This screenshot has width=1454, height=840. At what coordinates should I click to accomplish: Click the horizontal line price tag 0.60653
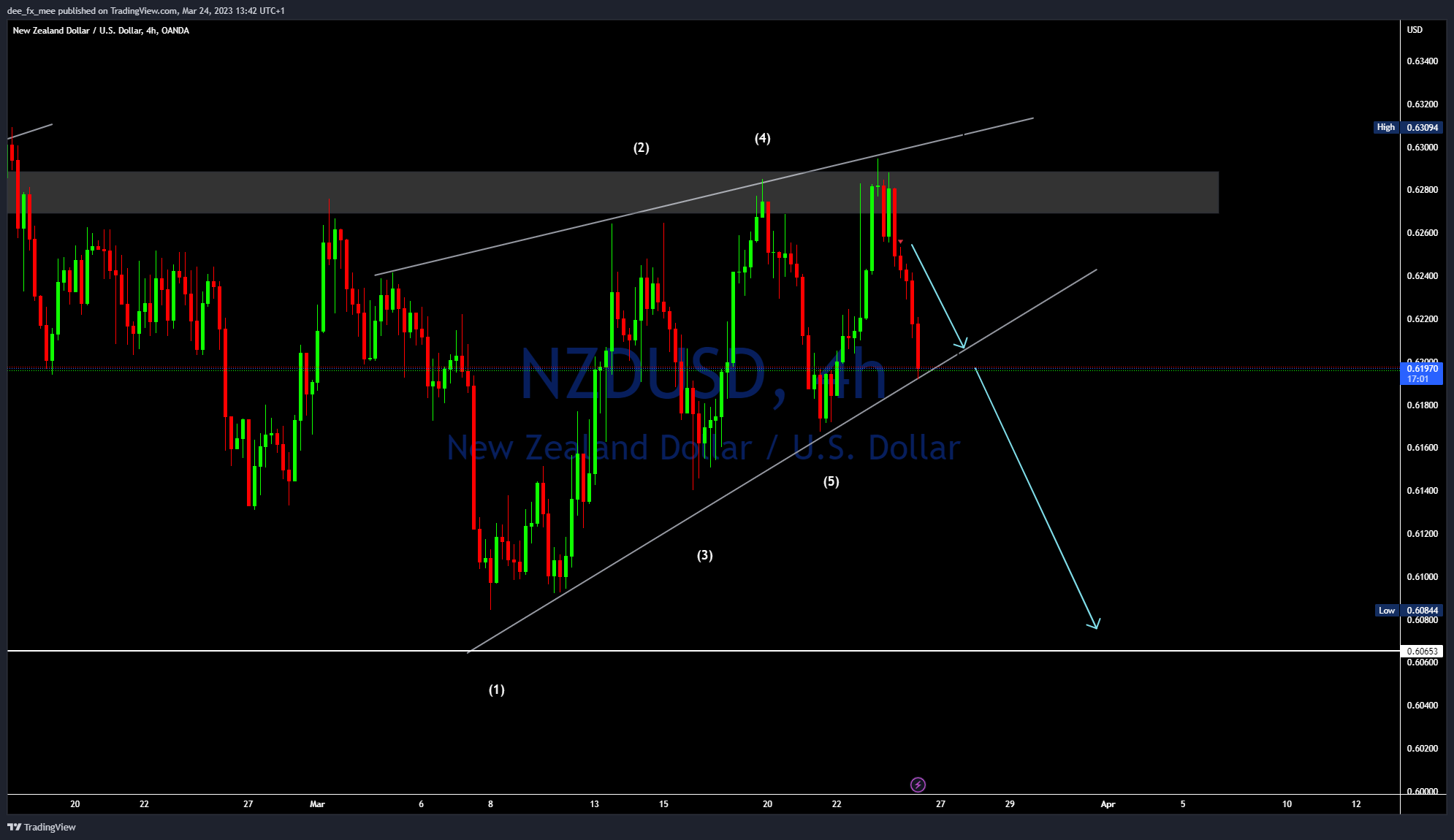click(1422, 651)
